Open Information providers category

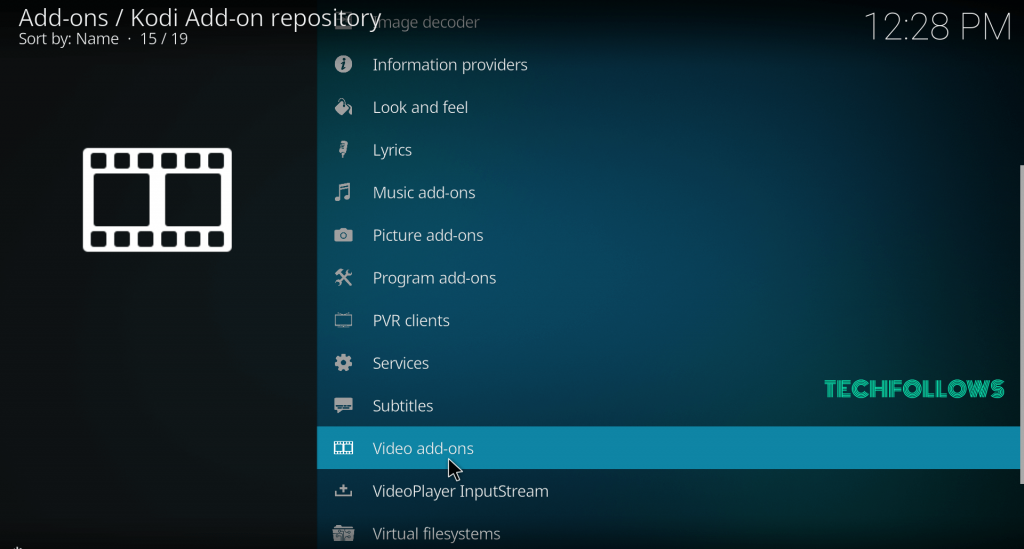tap(668, 65)
